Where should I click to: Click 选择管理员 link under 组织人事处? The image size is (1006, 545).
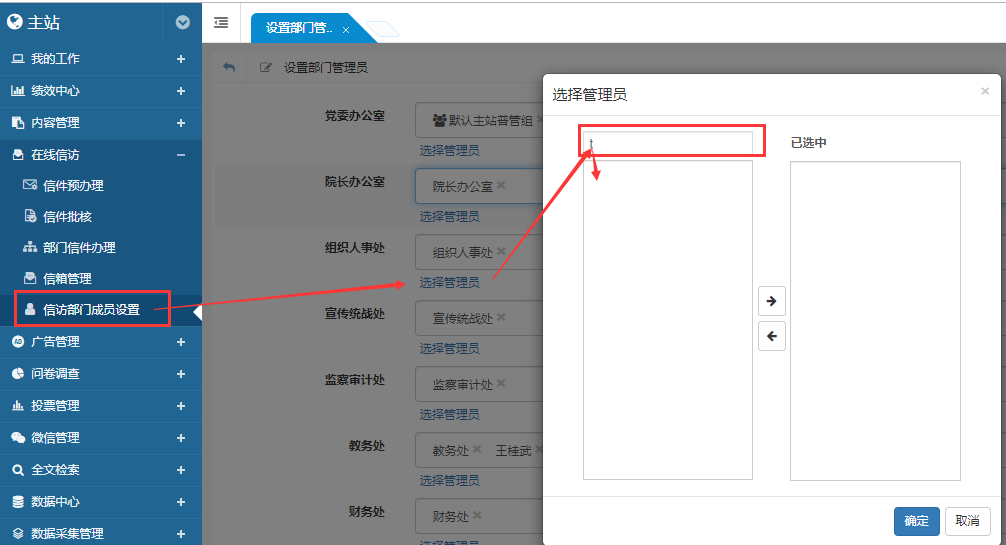click(449, 282)
